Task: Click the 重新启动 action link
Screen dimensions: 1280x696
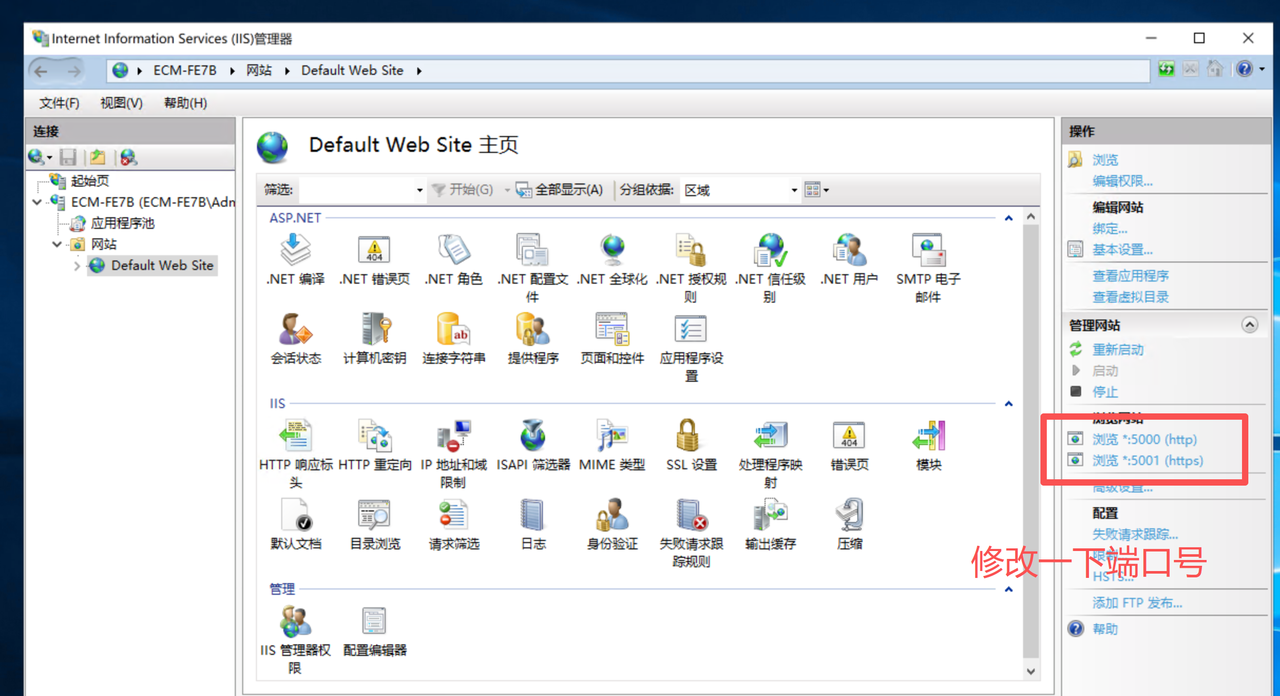Action: click(x=1117, y=350)
